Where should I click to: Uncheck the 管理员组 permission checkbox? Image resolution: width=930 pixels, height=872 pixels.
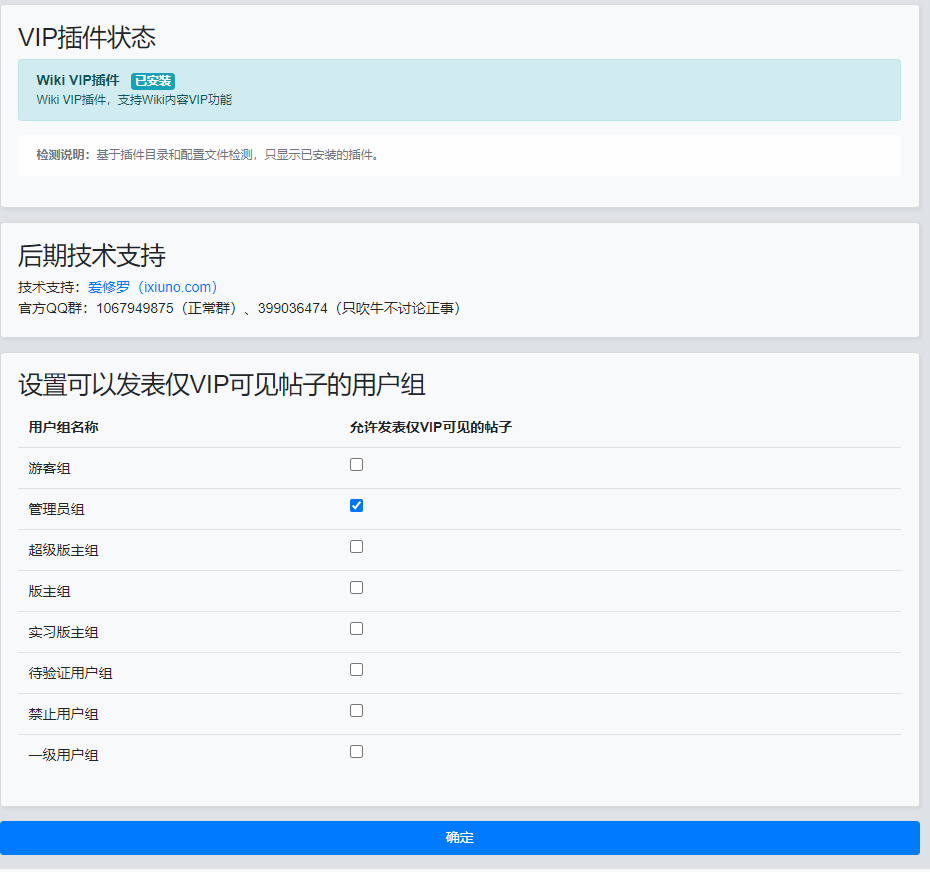click(356, 506)
